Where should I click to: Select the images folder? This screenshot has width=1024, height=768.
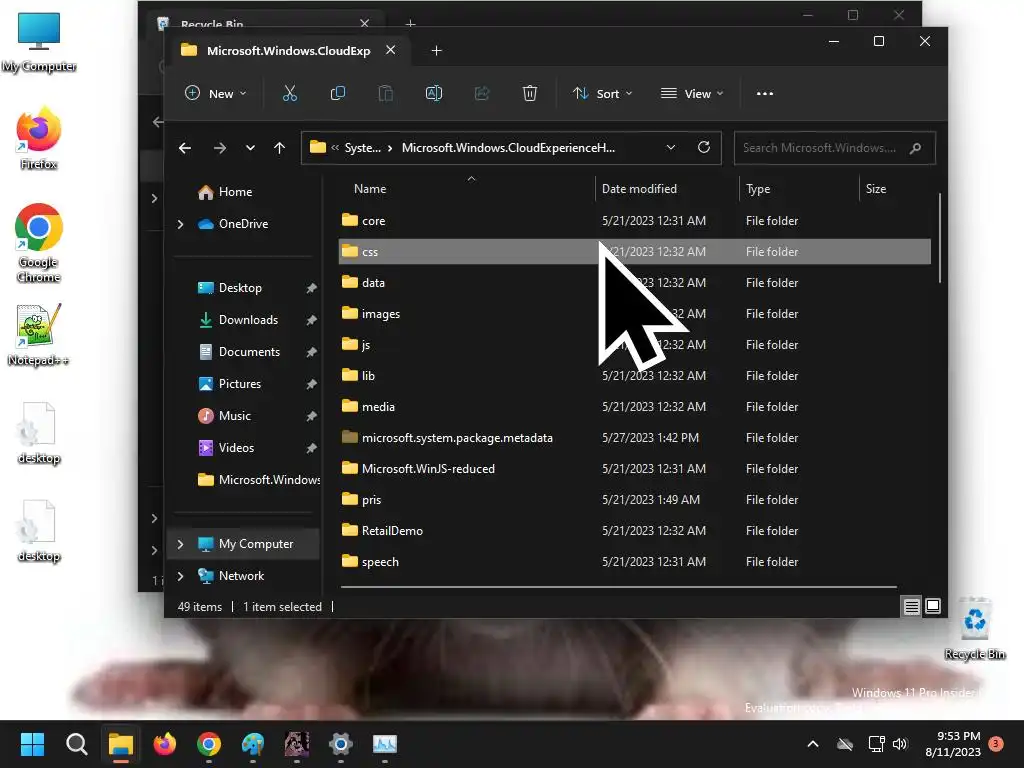coord(634,313)
